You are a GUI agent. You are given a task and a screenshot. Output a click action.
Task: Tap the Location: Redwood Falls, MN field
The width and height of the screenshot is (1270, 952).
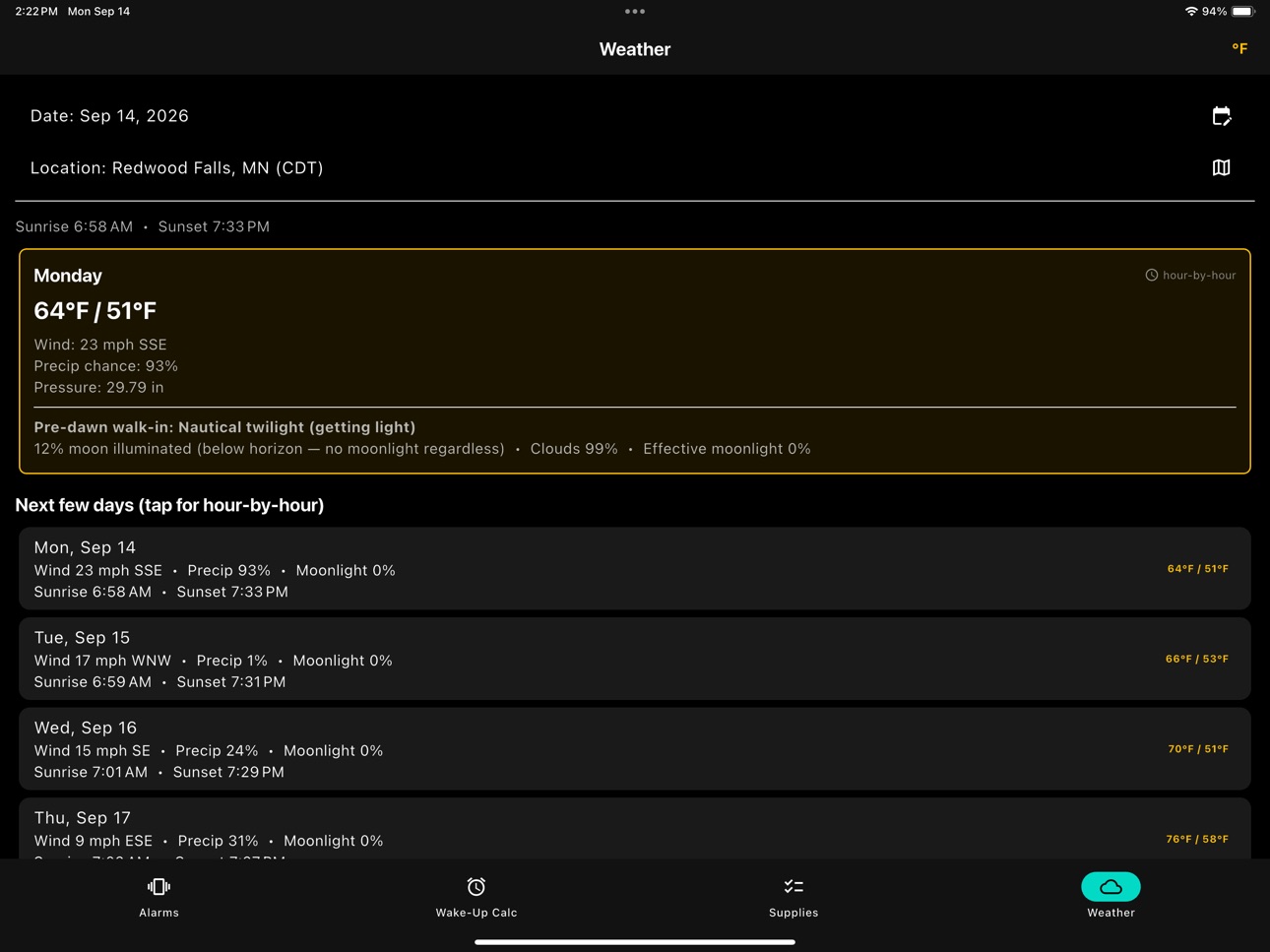point(635,167)
